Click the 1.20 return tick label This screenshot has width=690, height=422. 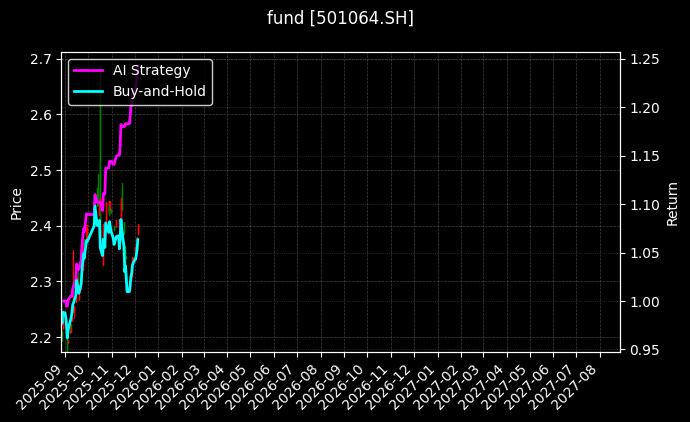(645, 108)
